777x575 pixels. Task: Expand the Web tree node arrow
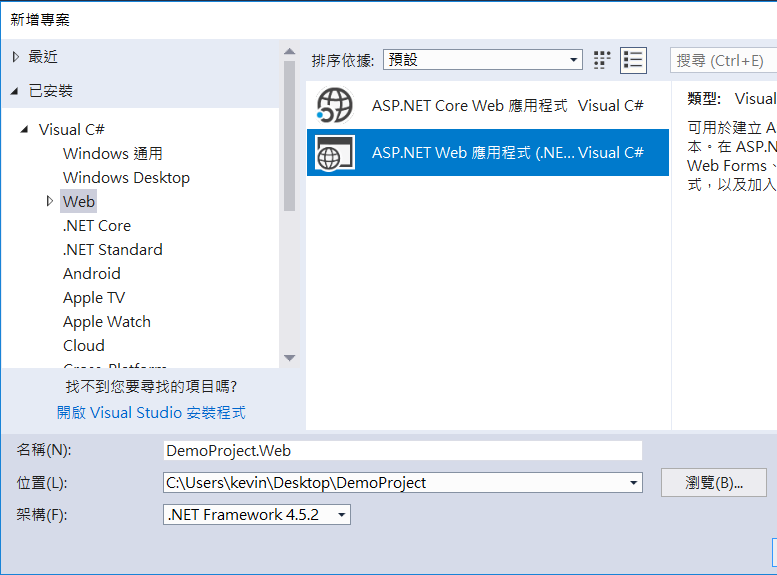click(x=50, y=201)
